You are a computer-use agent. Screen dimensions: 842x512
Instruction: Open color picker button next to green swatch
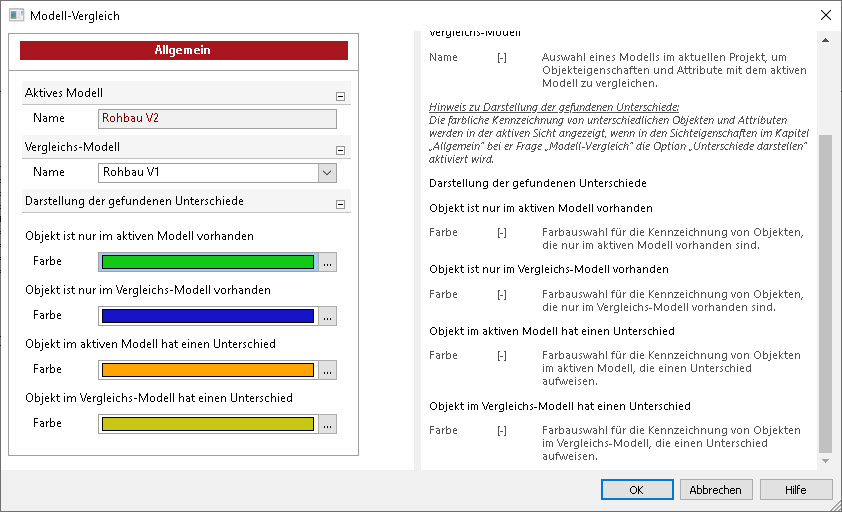click(x=328, y=262)
